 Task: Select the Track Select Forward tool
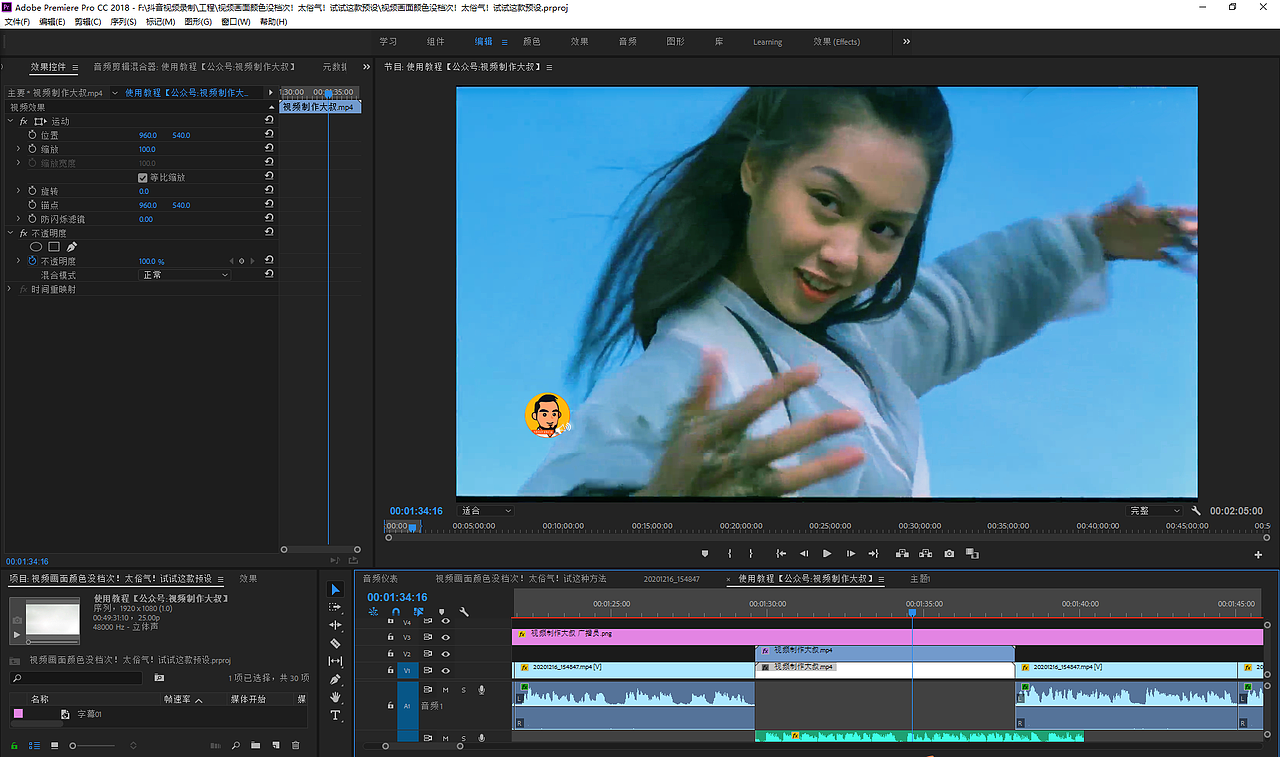point(335,607)
